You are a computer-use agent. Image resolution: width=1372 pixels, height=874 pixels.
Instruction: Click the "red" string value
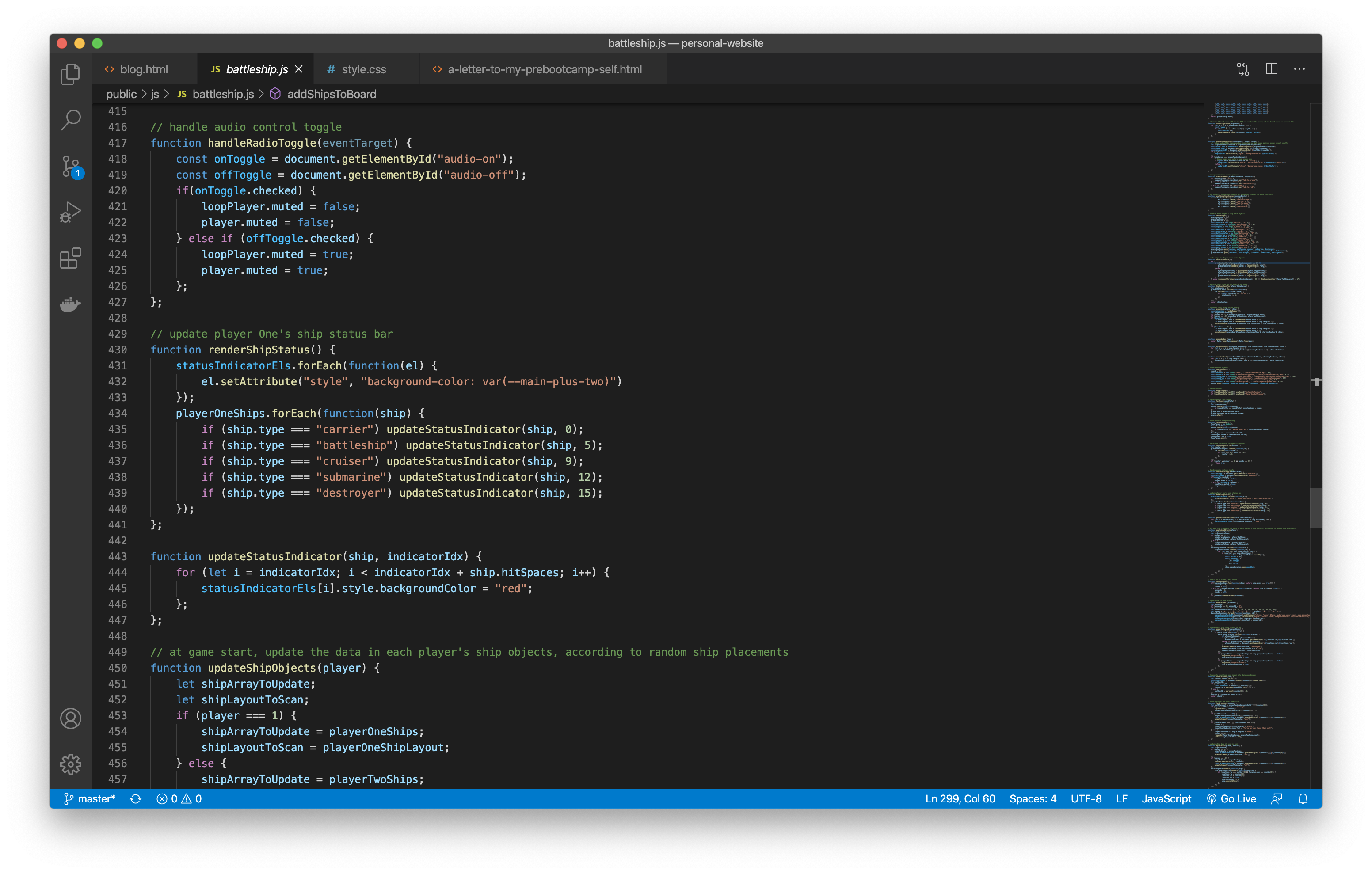pyautogui.click(x=511, y=589)
